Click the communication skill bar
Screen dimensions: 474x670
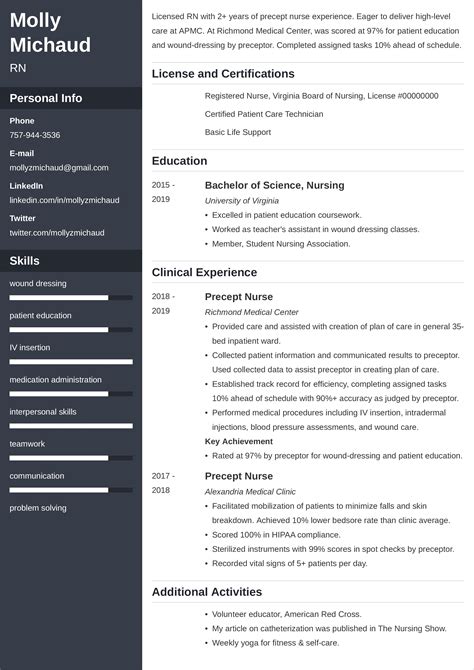(71, 490)
